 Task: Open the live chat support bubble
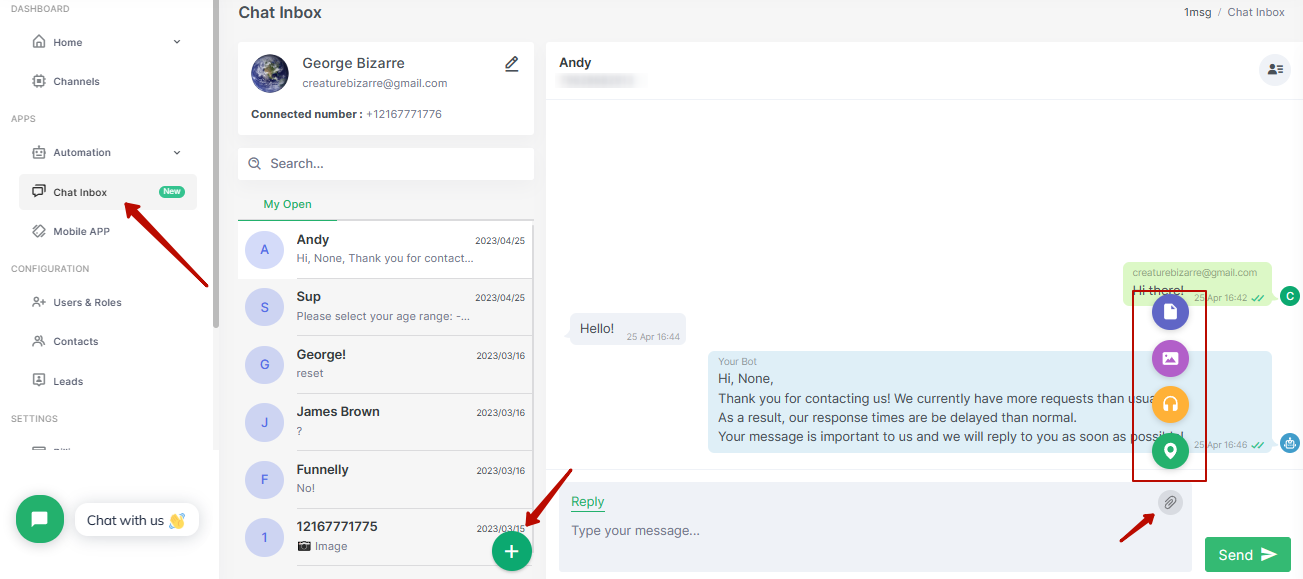point(40,519)
